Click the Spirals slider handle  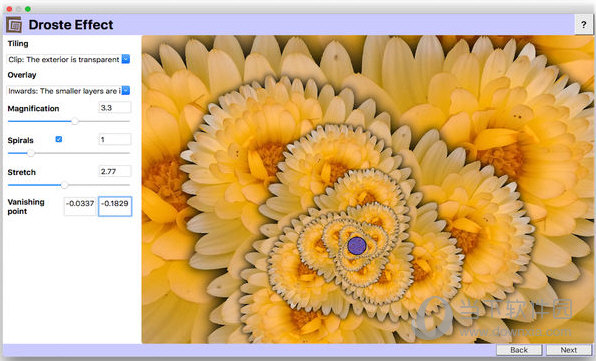pyautogui.click(x=31, y=153)
